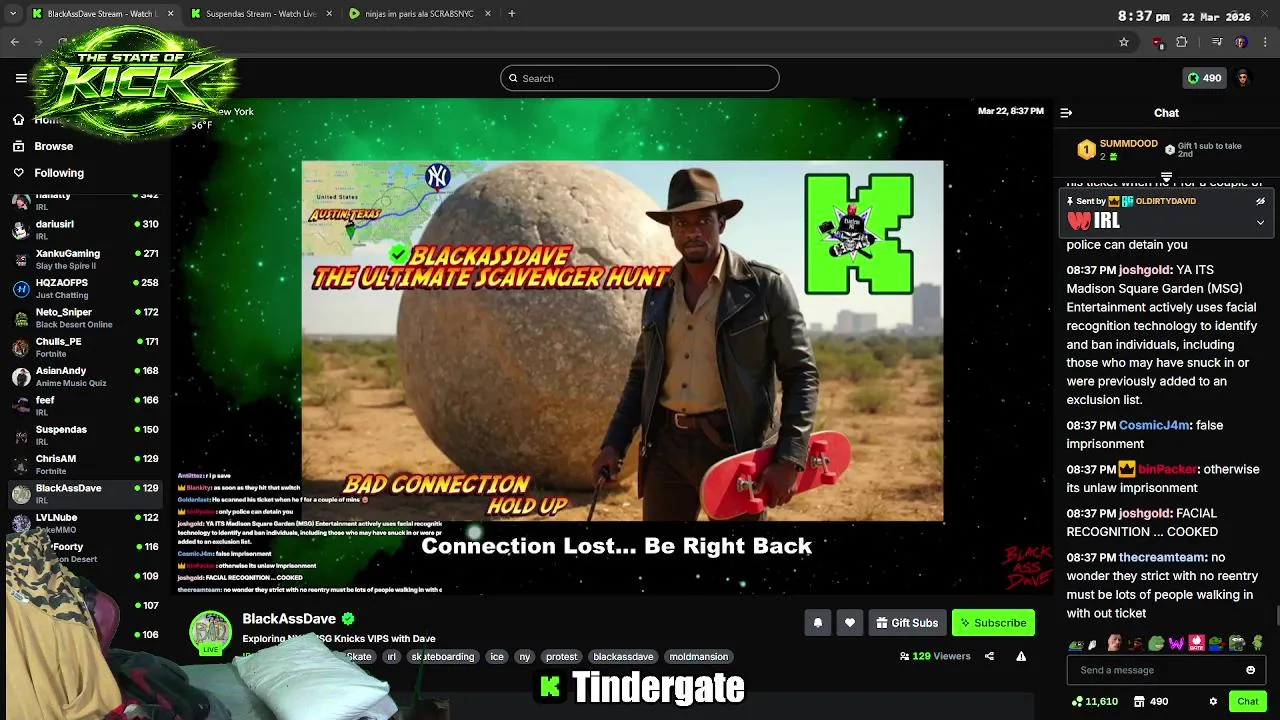Bookmark this page with star icon
The width and height of the screenshot is (1280, 720).
1124,42
